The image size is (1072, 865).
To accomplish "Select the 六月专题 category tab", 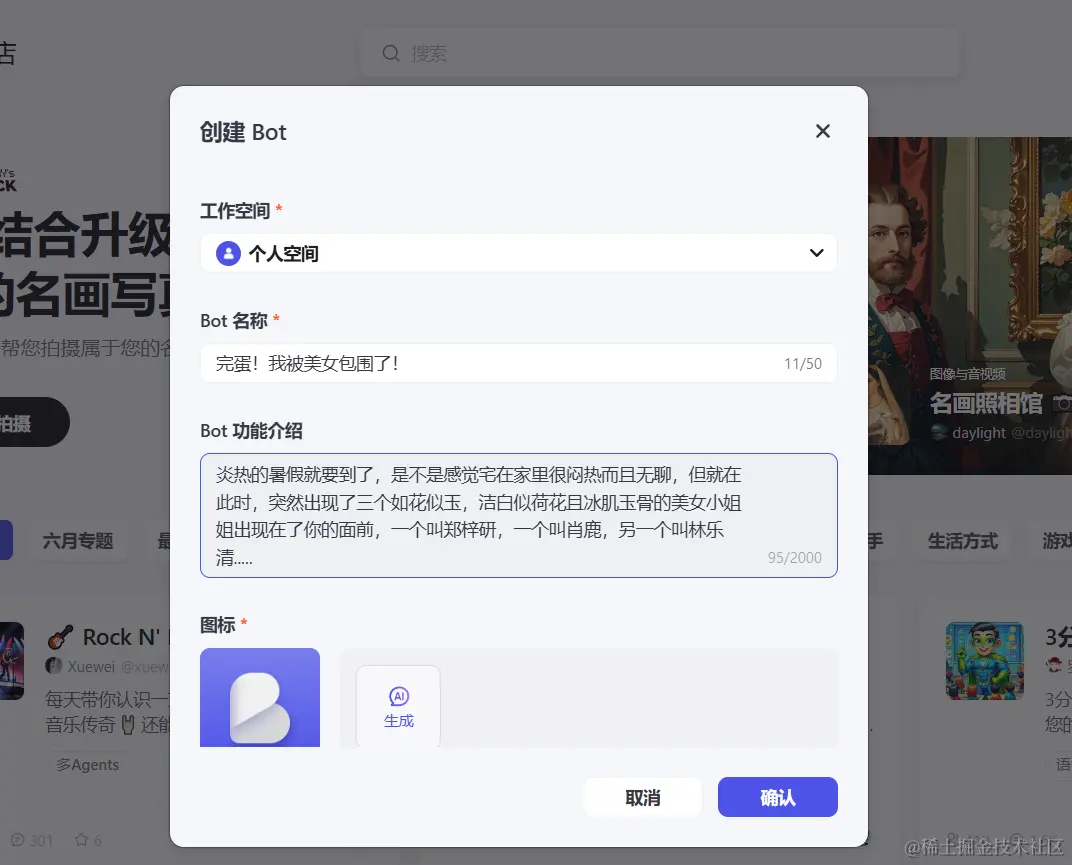I will [x=78, y=541].
